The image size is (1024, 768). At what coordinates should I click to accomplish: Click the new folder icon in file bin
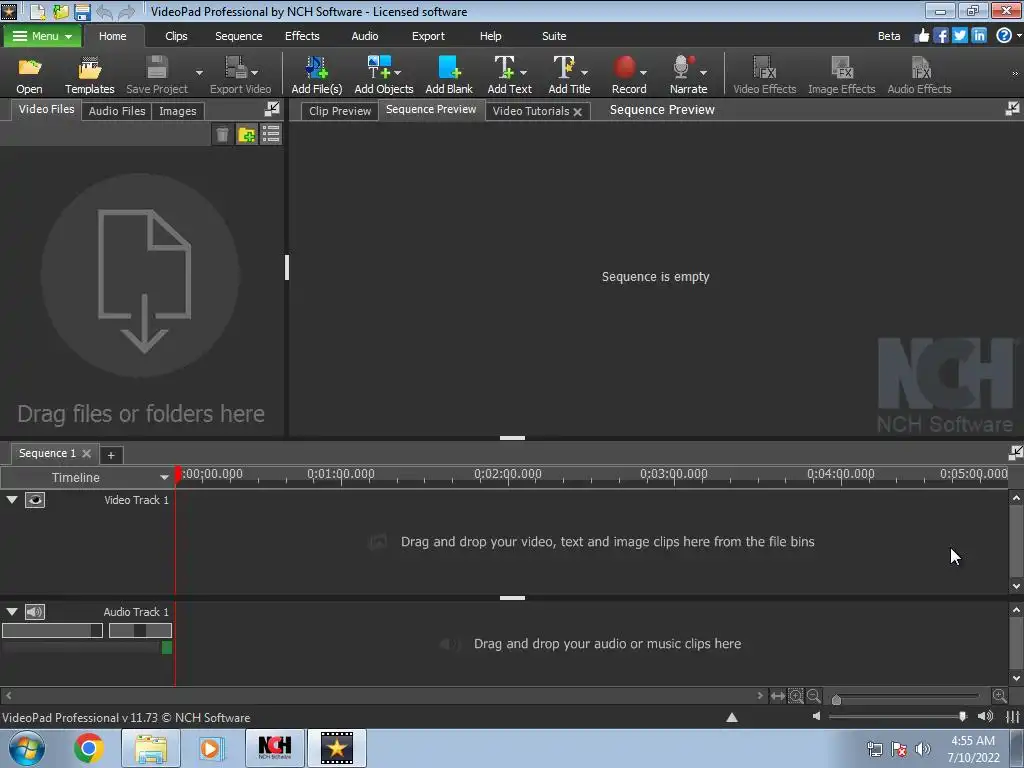[x=247, y=135]
